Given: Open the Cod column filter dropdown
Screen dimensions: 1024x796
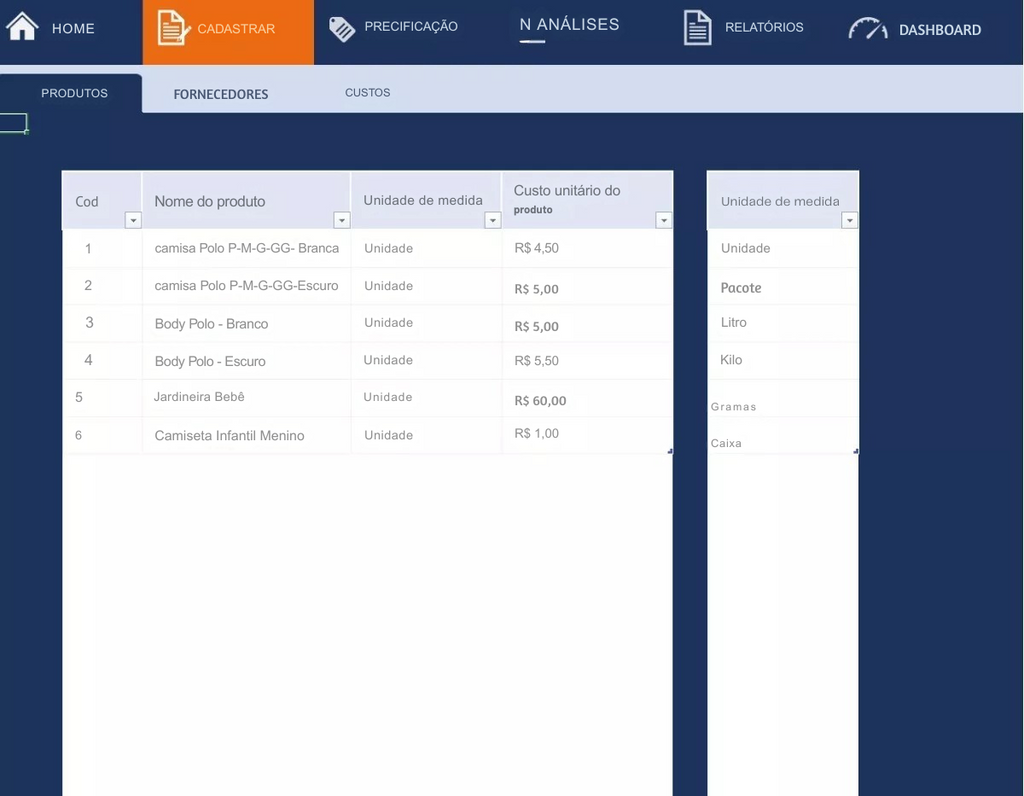Looking at the screenshot, I should [x=132, y=221].
